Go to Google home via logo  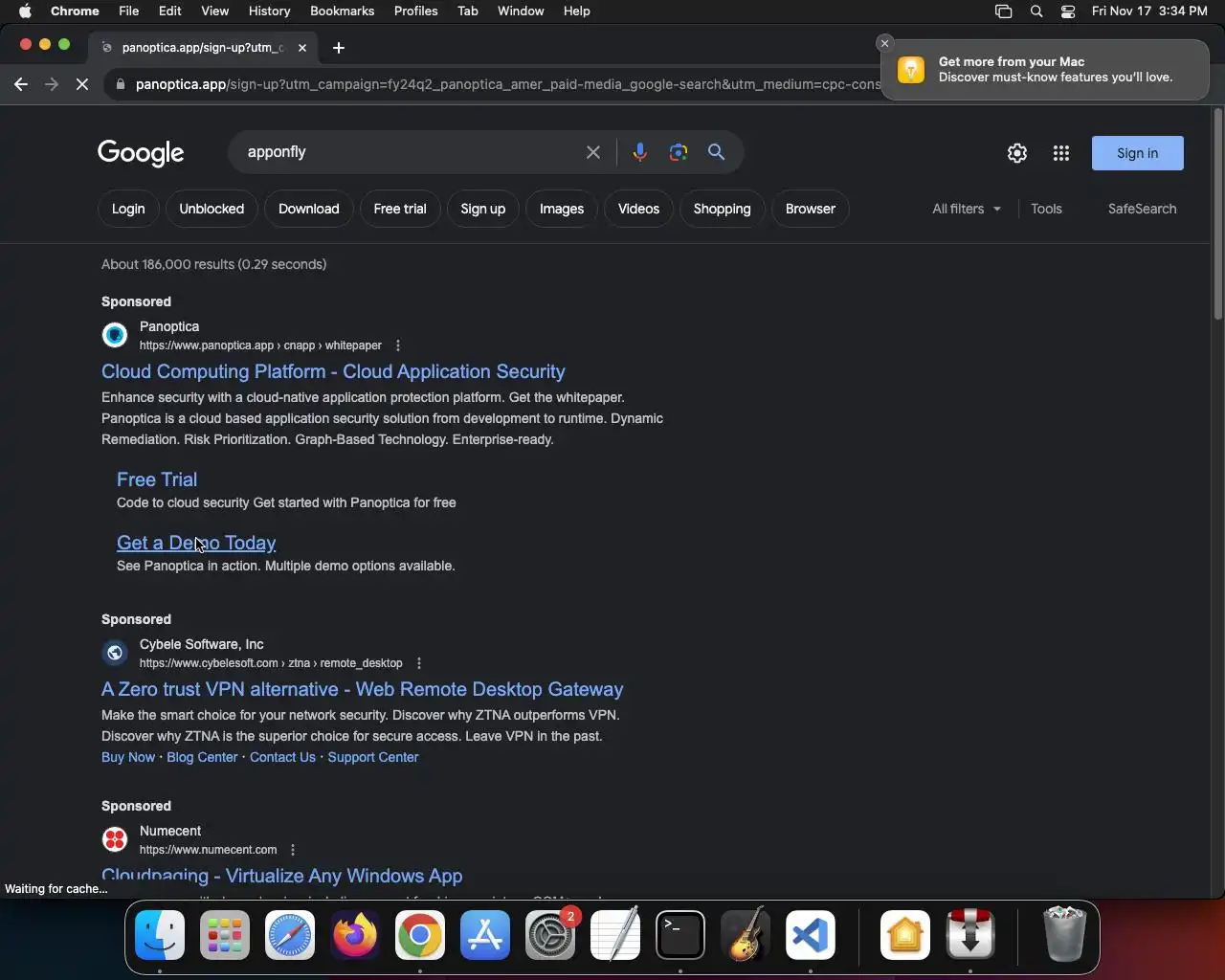(x=141, y=153)
